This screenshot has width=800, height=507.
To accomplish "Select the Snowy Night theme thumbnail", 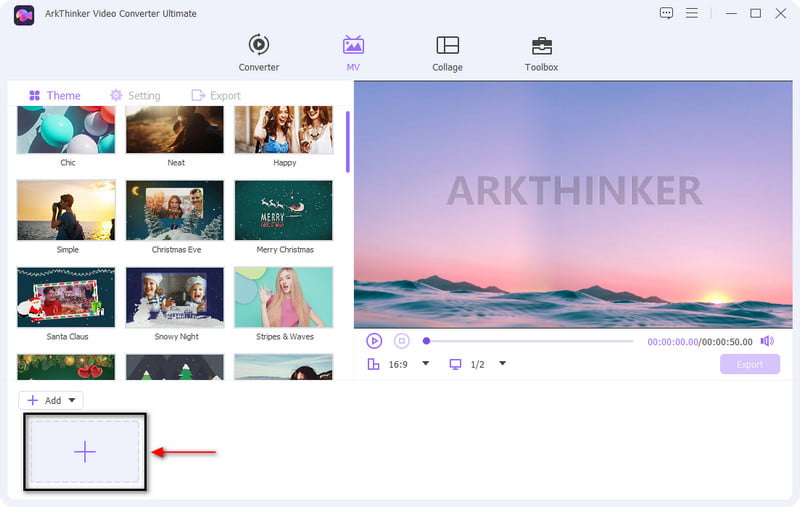I will [x=174, y=297].
